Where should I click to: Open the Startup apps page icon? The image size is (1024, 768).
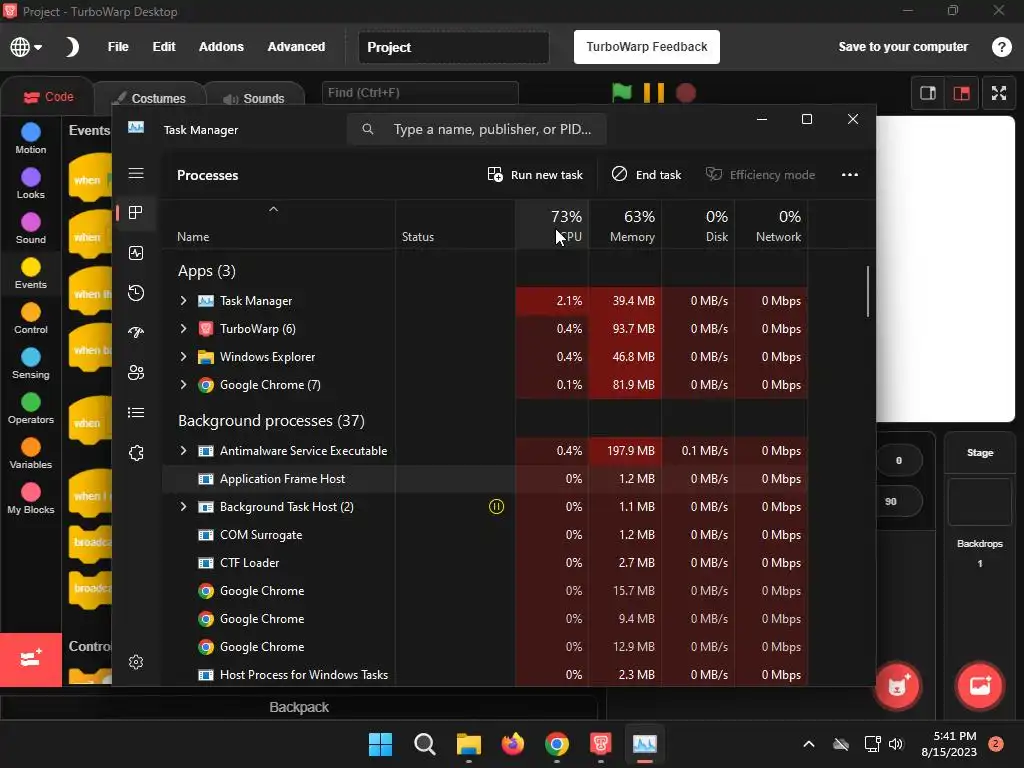[x=136, y=332]
